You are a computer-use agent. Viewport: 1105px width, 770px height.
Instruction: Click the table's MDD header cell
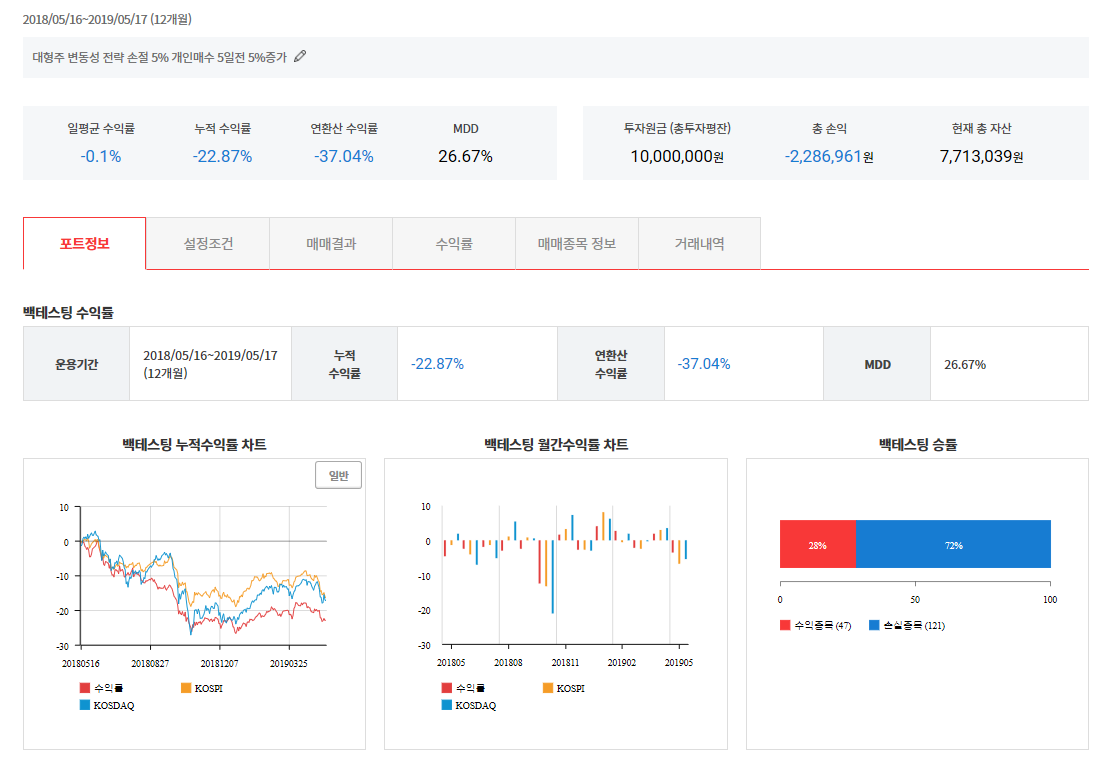tap(877, 364)
